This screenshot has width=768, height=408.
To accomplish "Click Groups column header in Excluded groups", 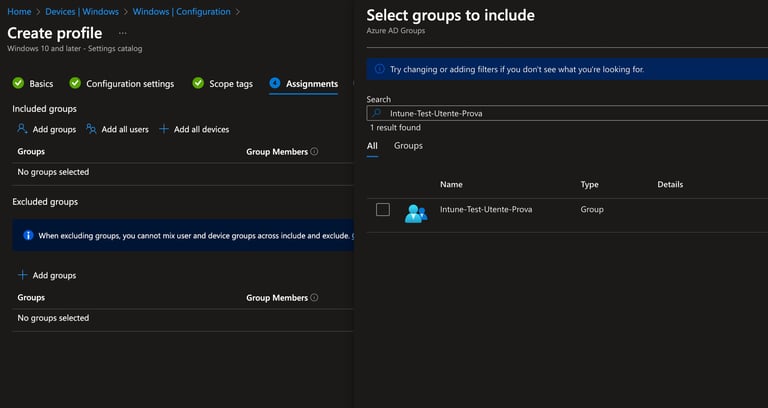I will 31,297.
